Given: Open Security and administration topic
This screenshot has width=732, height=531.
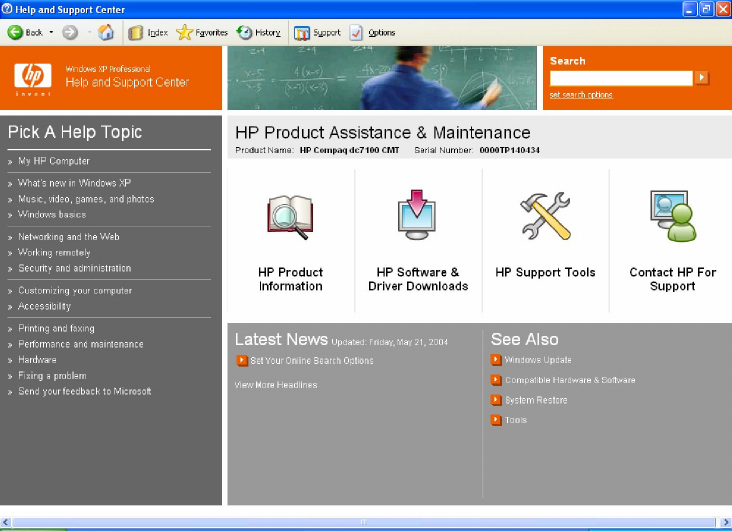Looking at the screenshot, I should 75,269.
